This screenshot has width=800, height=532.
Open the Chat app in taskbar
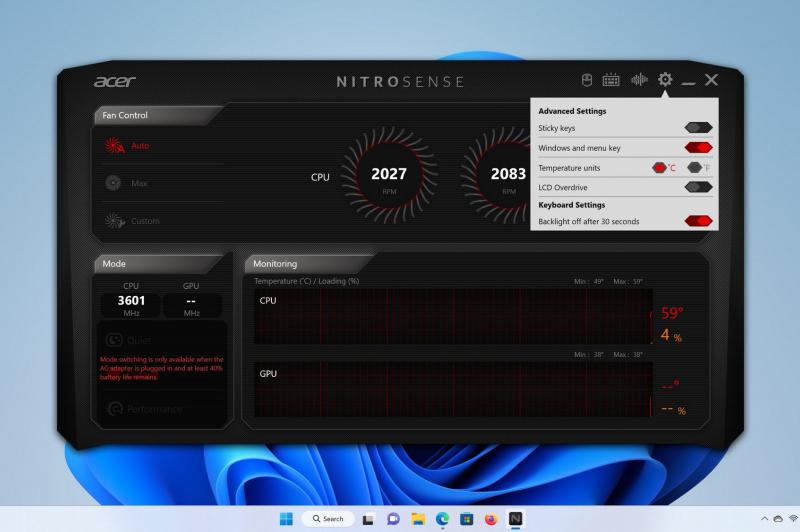coord(393,519)
